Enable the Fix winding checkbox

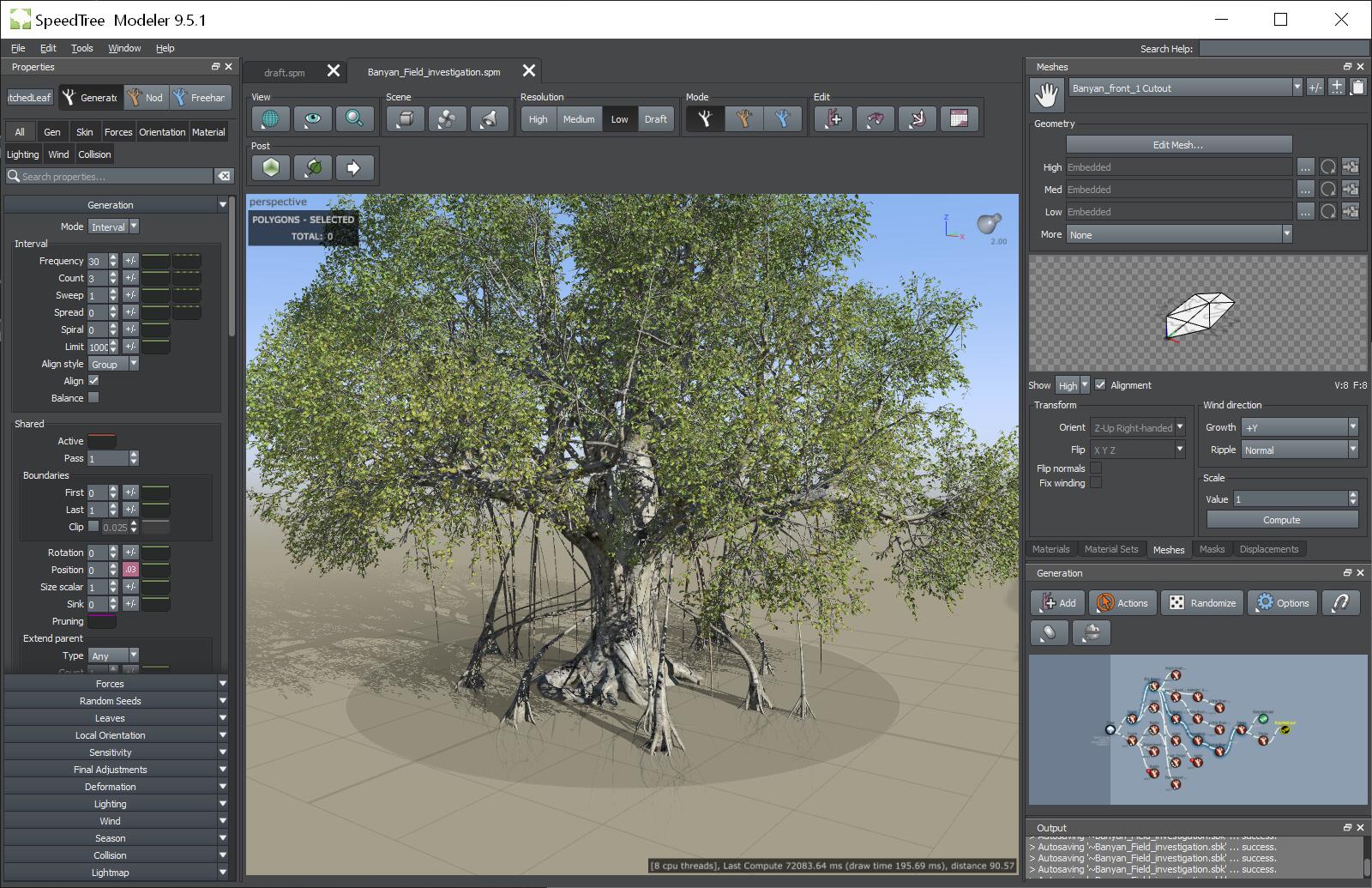1096,482
